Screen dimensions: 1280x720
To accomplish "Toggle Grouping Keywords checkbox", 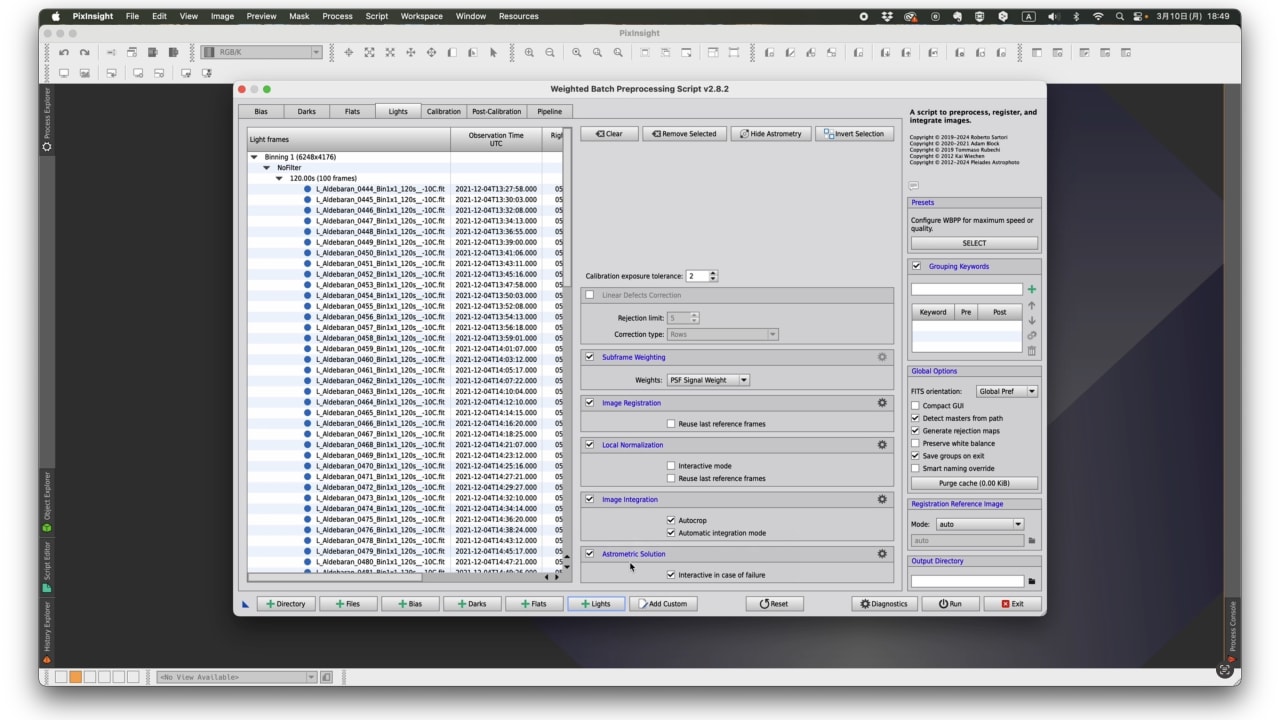I will pos(916,266).
